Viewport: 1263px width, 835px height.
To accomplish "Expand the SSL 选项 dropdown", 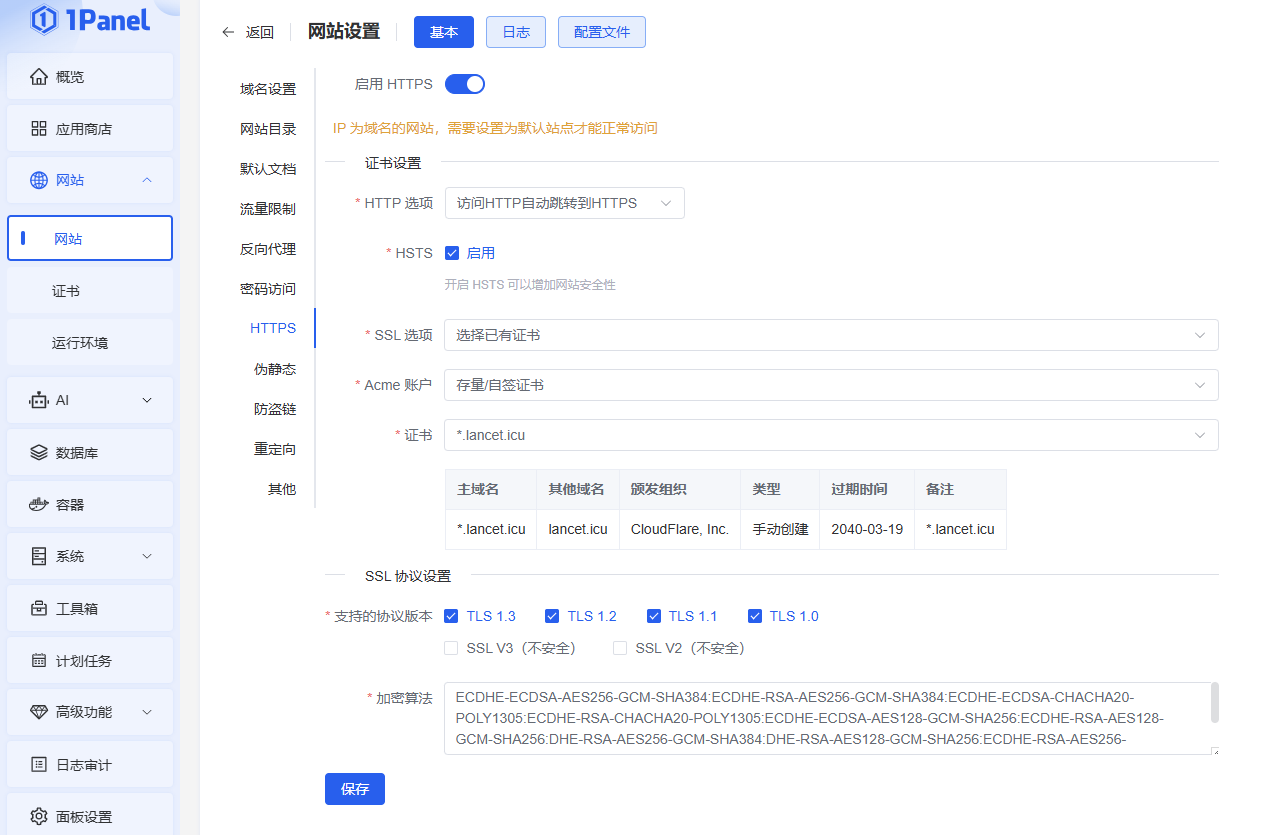I will (830, 335).
